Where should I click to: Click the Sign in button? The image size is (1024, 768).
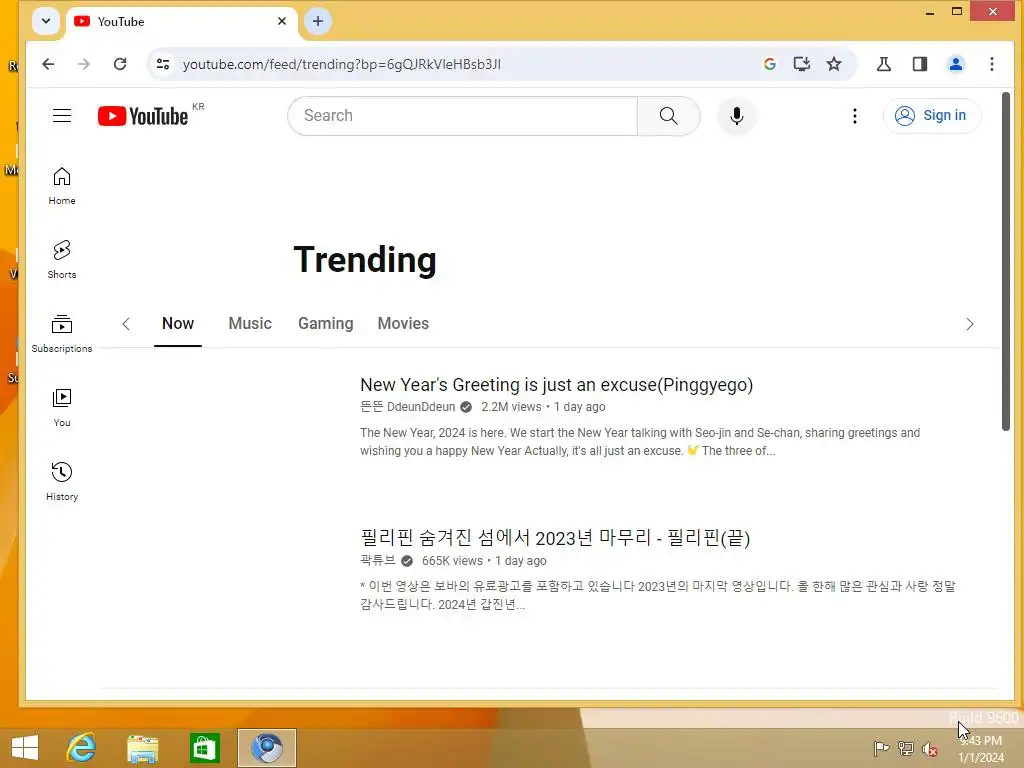pyautogui.click(x=932, y=116)
